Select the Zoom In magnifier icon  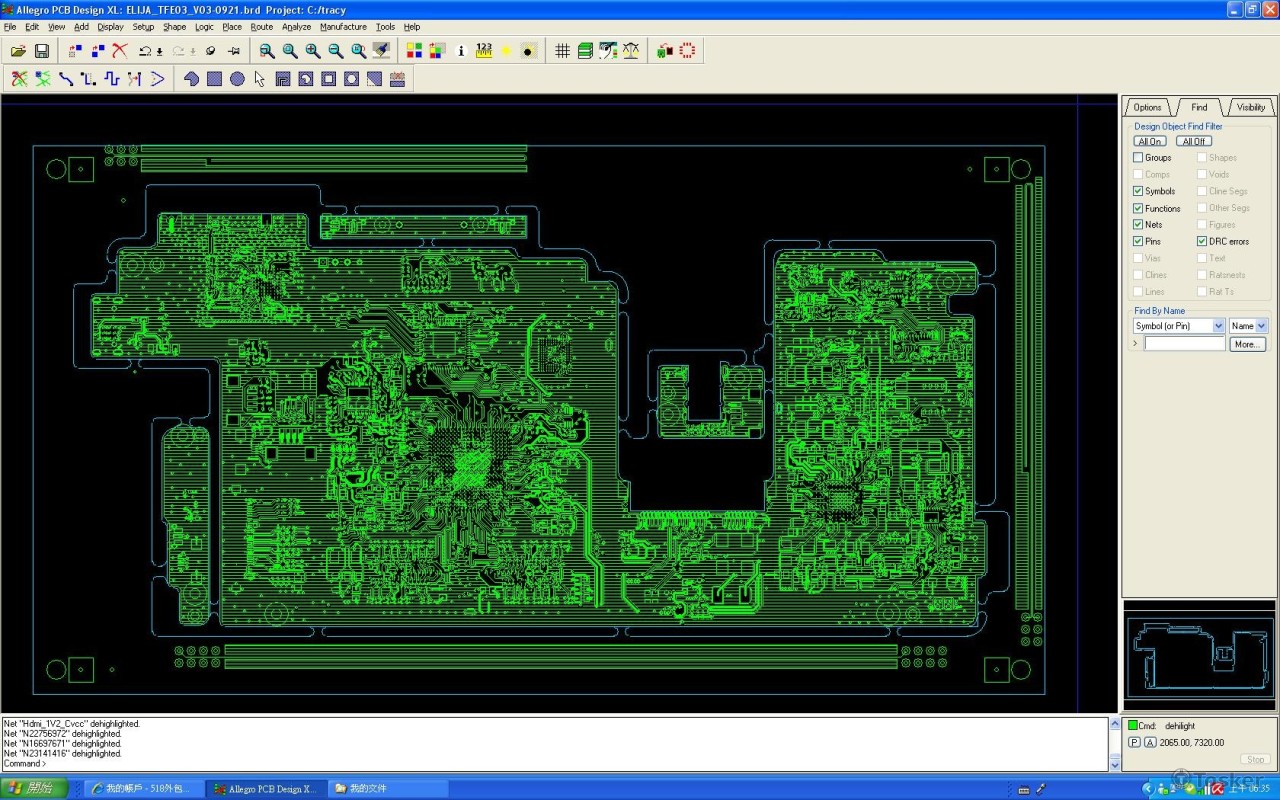coord(313,51)
